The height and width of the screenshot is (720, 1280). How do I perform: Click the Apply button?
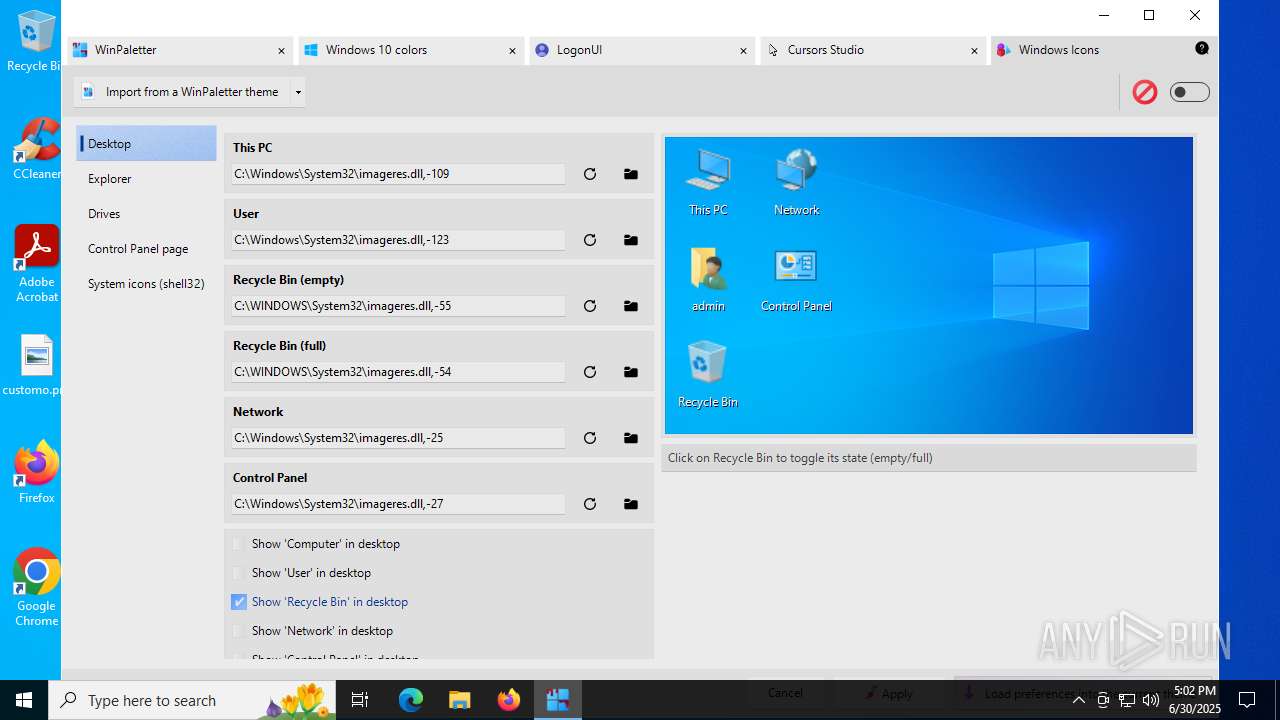[x=888, y=694]
